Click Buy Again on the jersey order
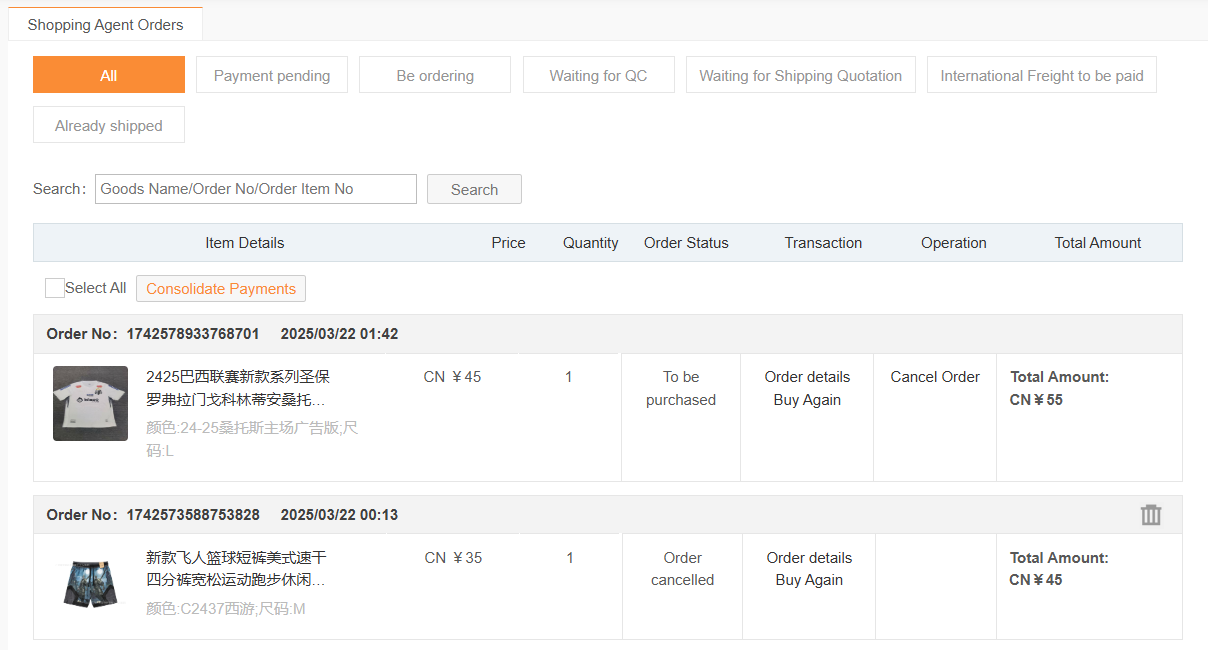Viewport: 1208px width, 650px height. pyautogui.click(x=807, y=400)
